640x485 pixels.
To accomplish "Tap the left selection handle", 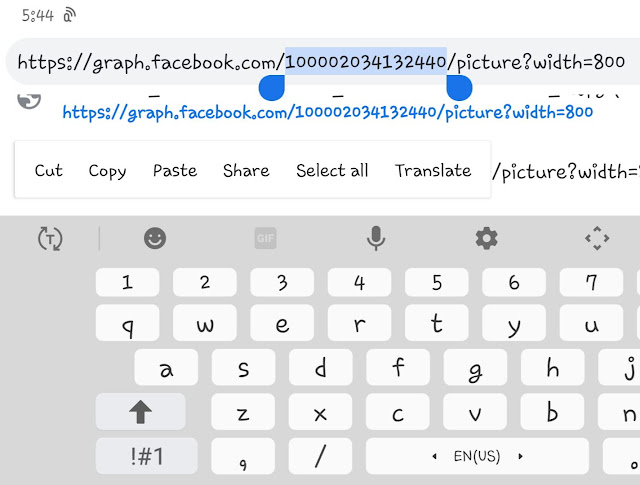I will [x=271, y=88].
